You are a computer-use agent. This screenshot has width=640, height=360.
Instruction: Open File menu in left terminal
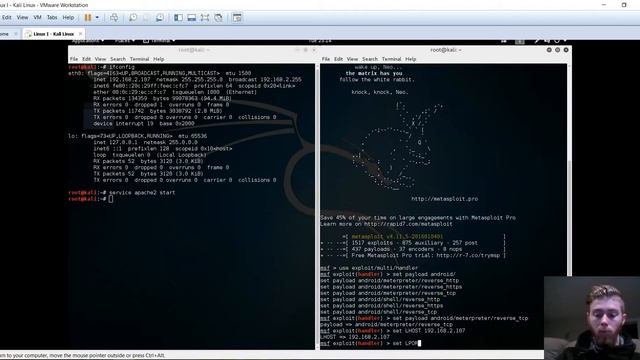click(x=74, y=59)
